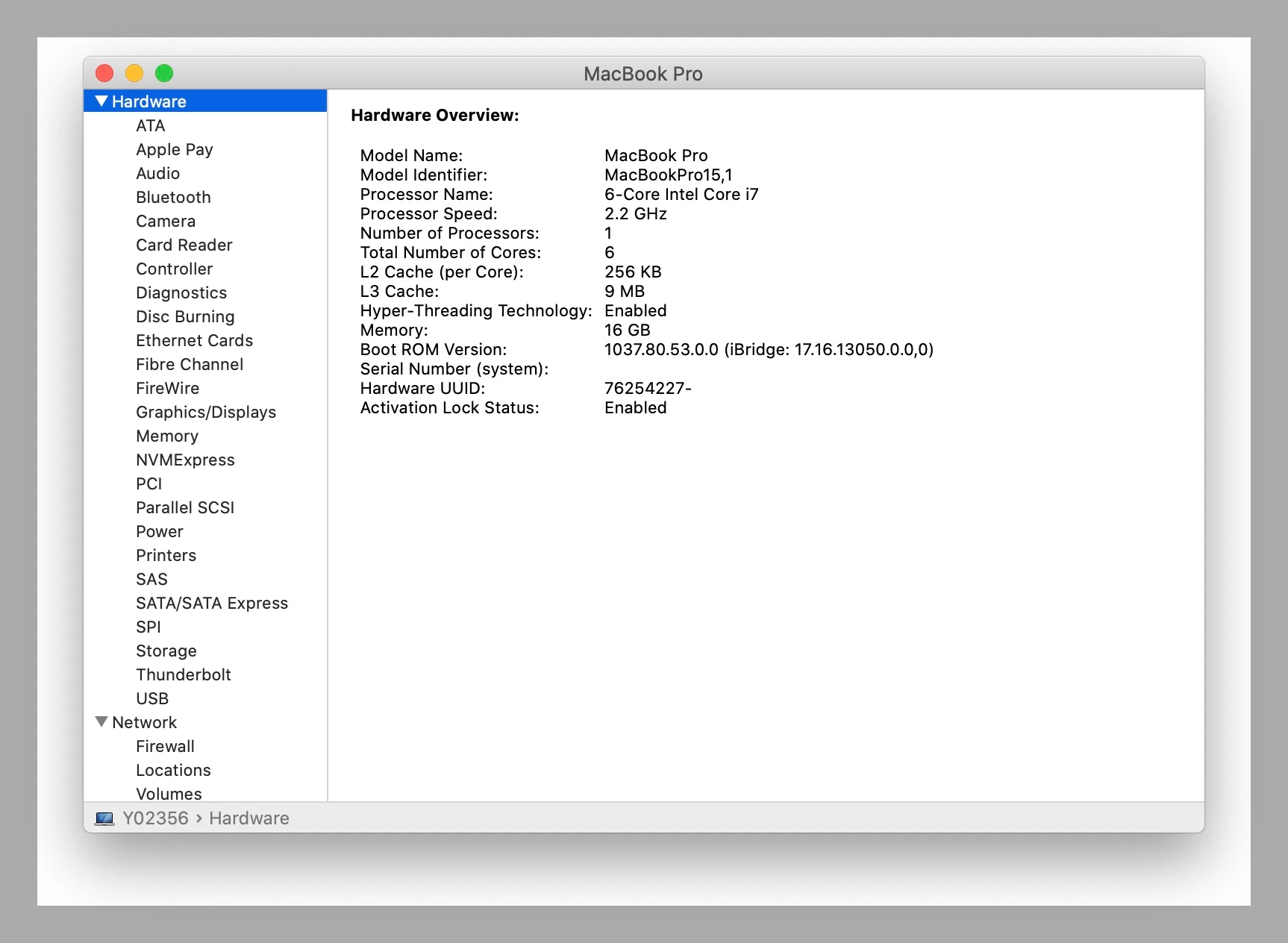
Task: Click the Total Number of Cores label
Action: point(451,252)
